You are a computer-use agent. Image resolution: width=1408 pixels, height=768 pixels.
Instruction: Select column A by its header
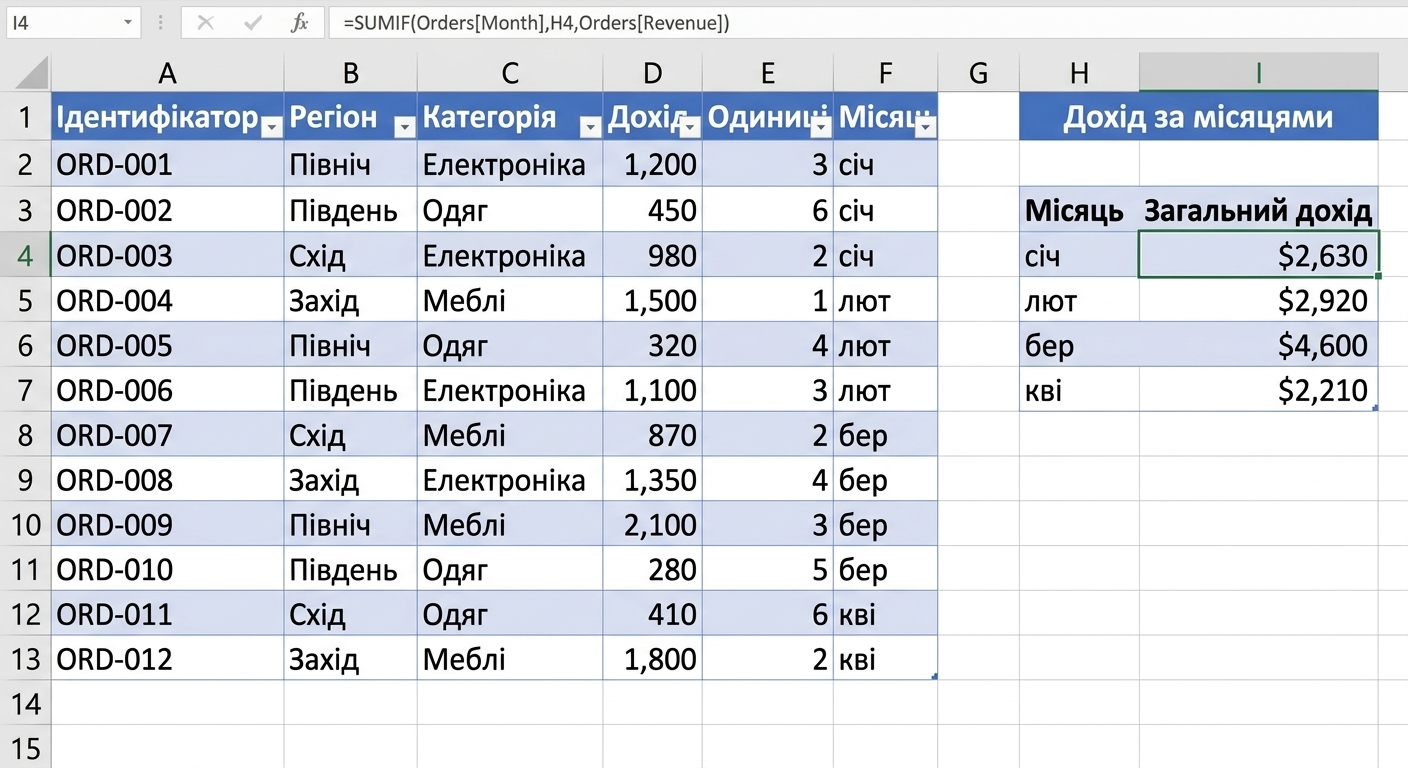(x=168, y=72)
